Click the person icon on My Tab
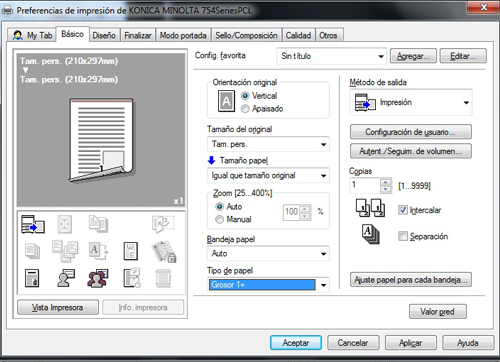Viewport: 500px width, 362px height. [x=17, y=35]
